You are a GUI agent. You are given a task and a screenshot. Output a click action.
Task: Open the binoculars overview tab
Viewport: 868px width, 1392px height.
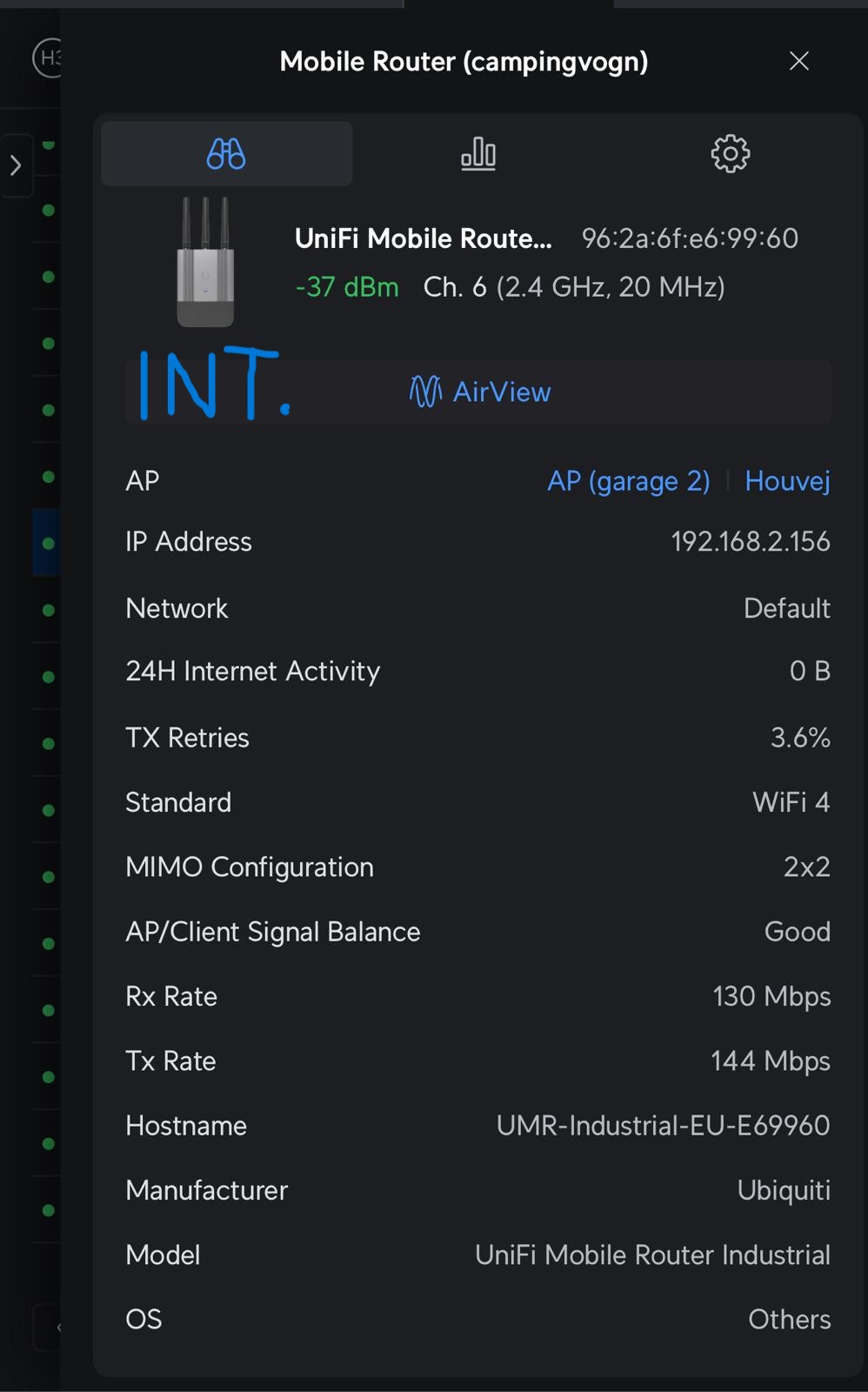tap(226, 154)
